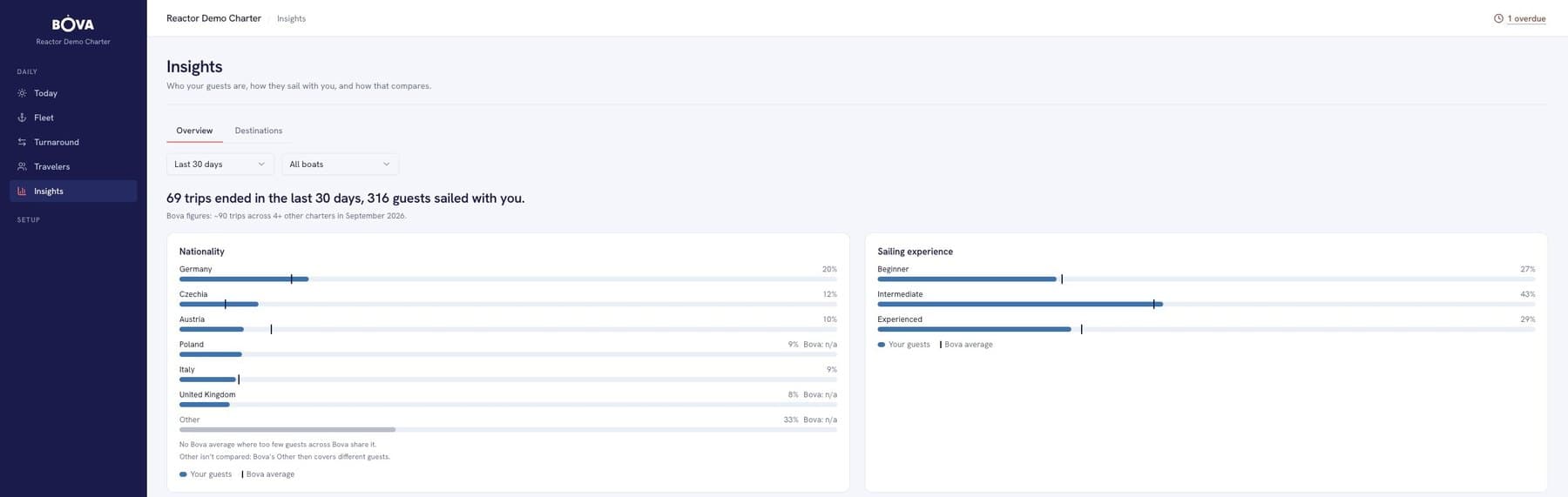Click Bova average legend in Sailing experience
The height and width of the screenshot is (497, 1568).
pos(966,345)
